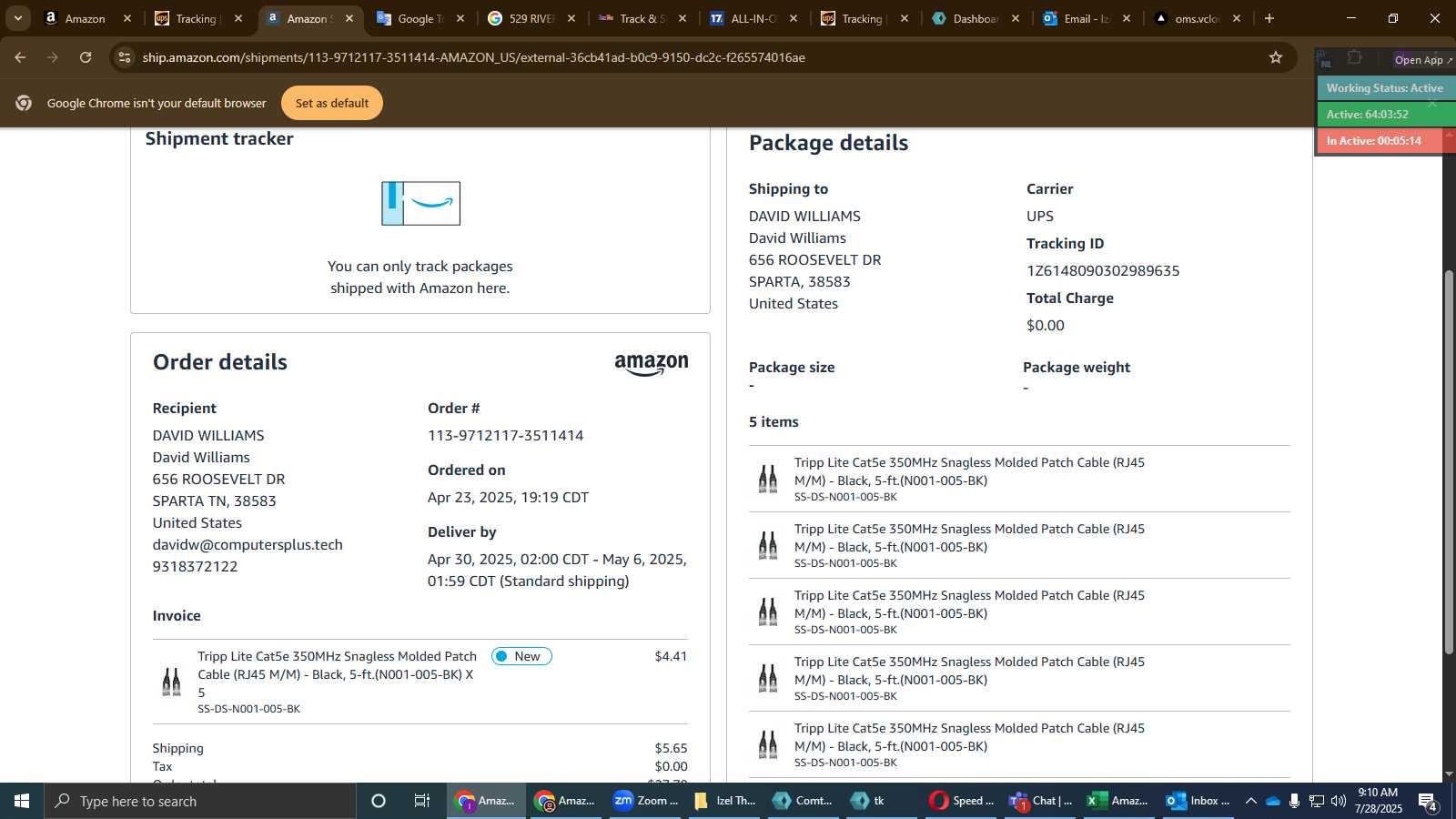Screen dimensions: 1456x819
Task: Open the Zoom app on the taskbar
Action: (645, 801)
